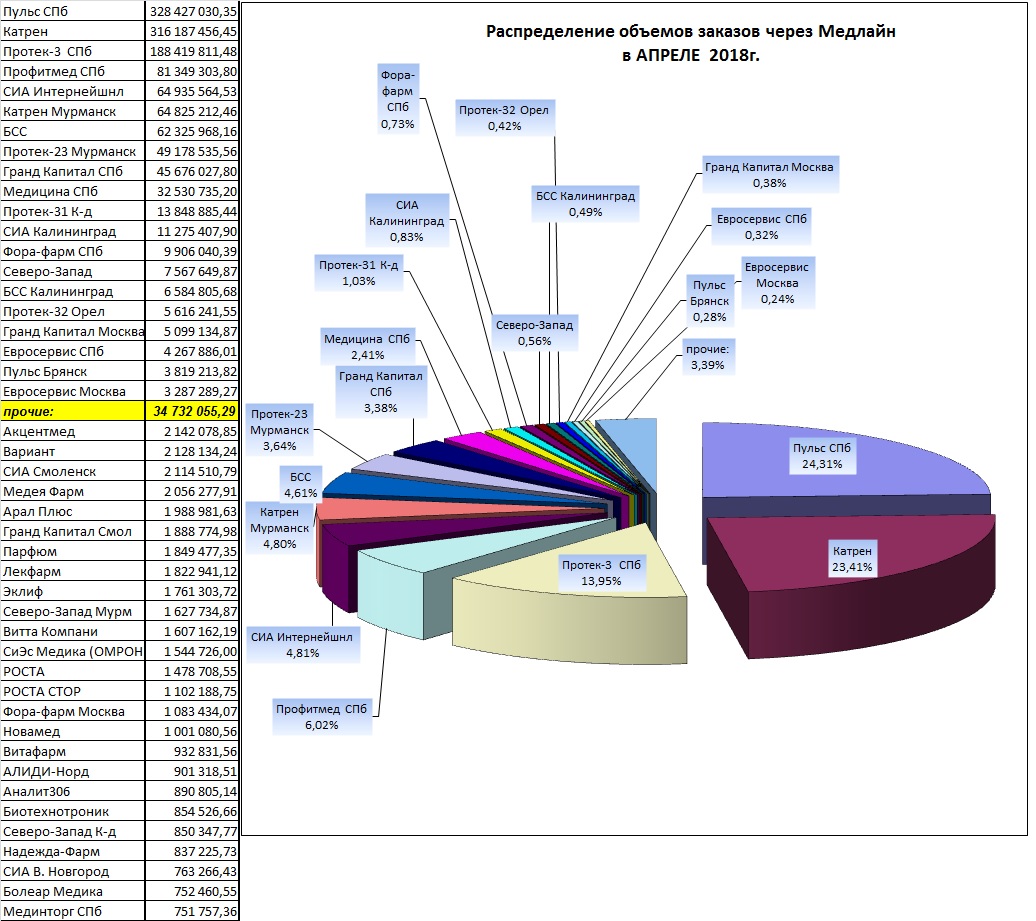Screen dimensions: 1036x921
Task: Click the table cell Витта Компани
Action: point(72,632)
